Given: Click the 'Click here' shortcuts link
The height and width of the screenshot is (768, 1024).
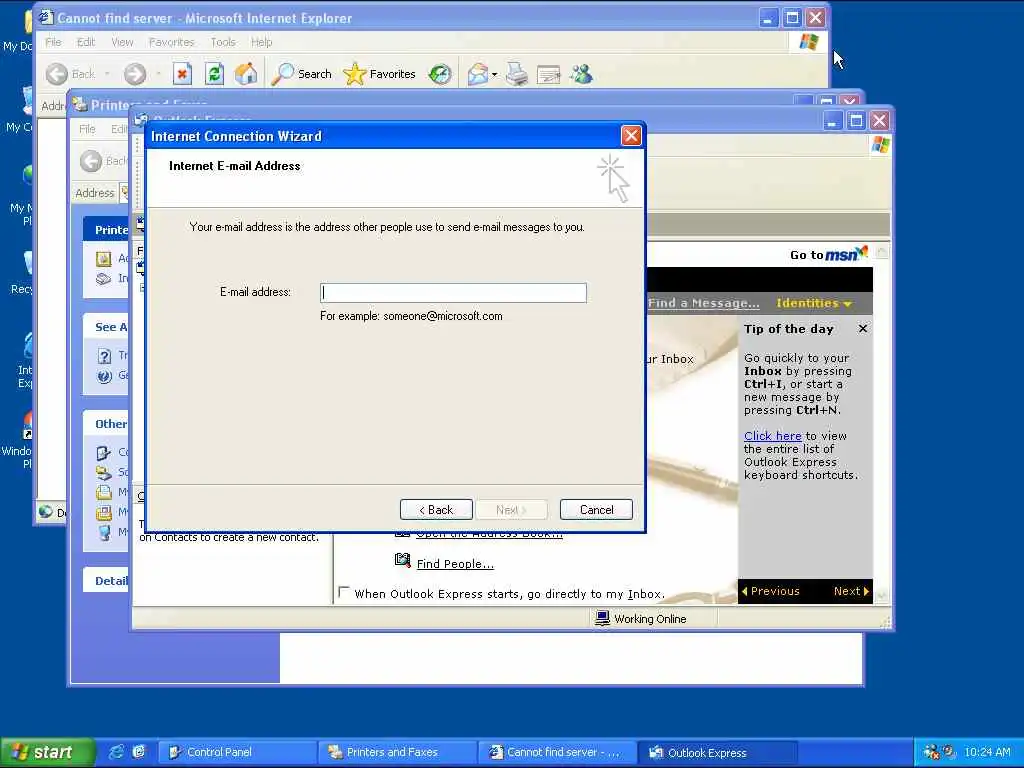Looking at the screenshot, I should (773, 436).
